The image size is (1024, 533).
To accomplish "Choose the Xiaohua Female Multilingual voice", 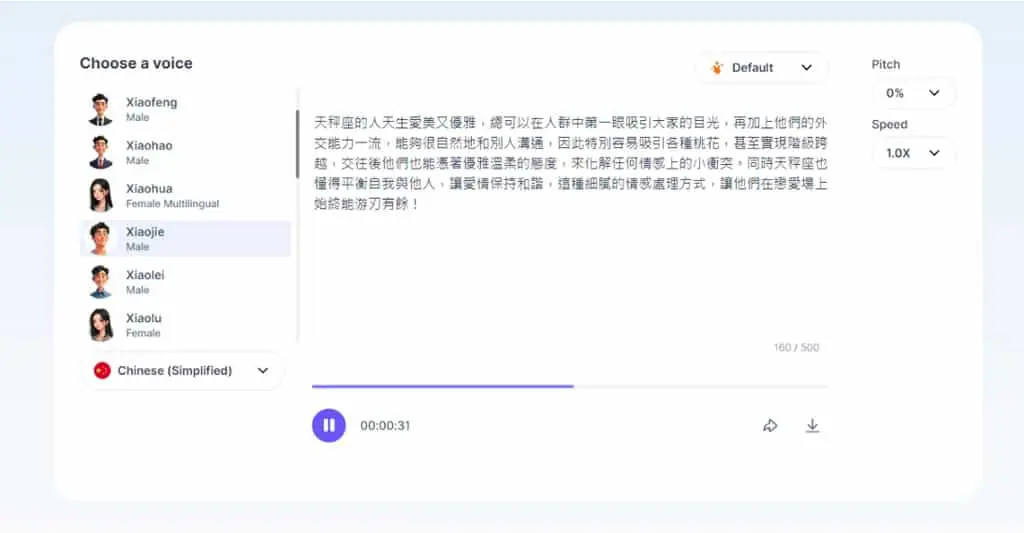I will 185,195.
